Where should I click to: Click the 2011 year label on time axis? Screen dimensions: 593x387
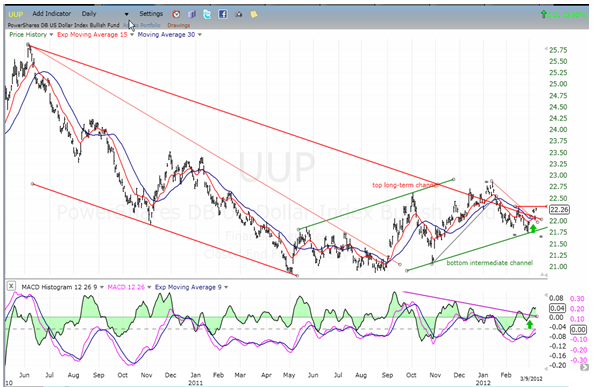[x=195, y=383]
